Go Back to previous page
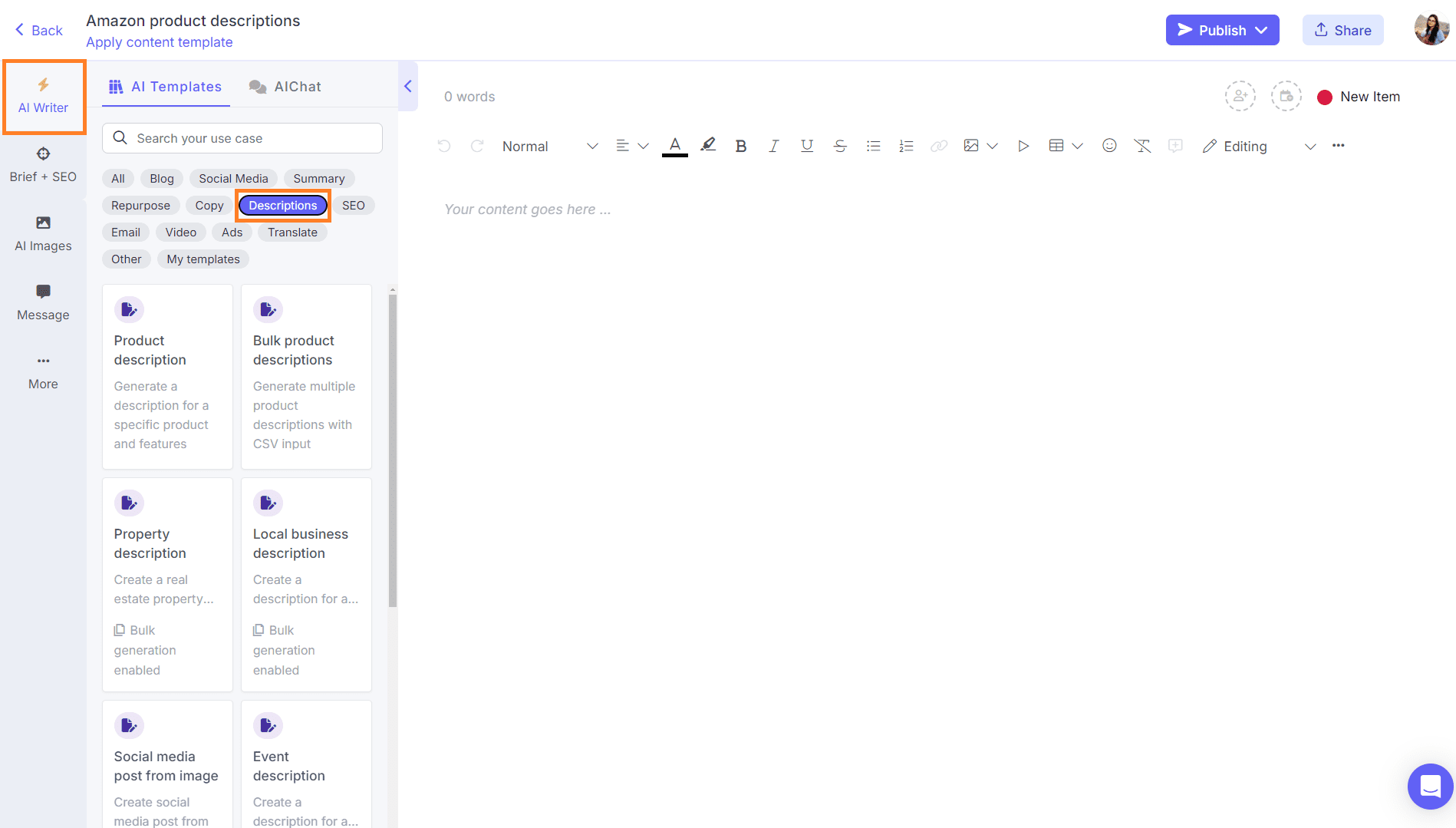The width and height of the screenshot is (1456, 828). [38, 30]
